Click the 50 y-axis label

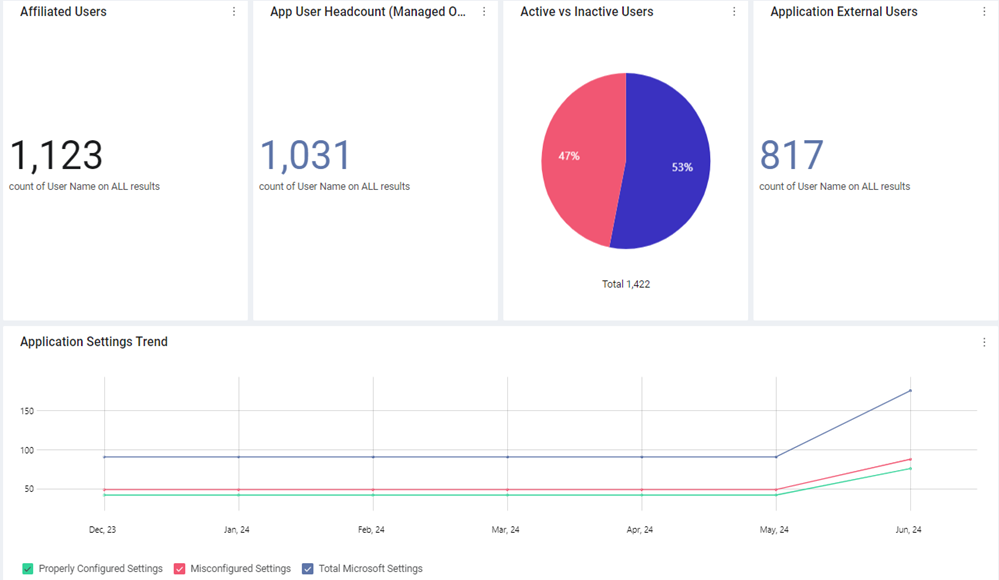point(29,489)
